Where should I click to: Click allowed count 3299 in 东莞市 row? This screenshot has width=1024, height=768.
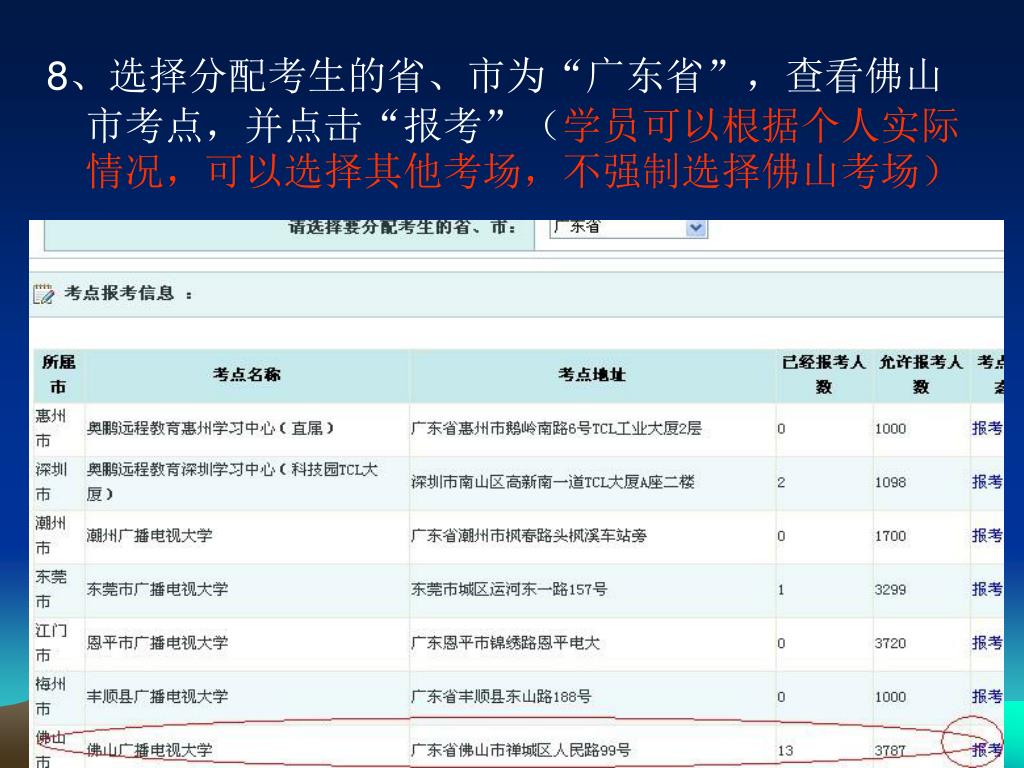tap(891, 589)
